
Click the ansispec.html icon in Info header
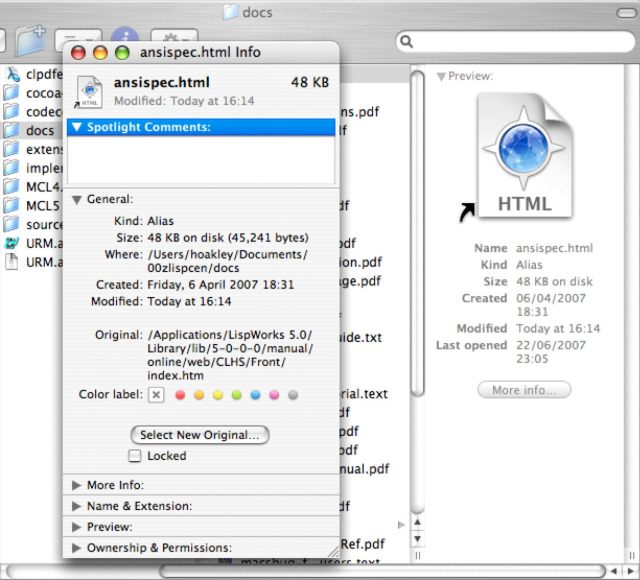point(89,89)
